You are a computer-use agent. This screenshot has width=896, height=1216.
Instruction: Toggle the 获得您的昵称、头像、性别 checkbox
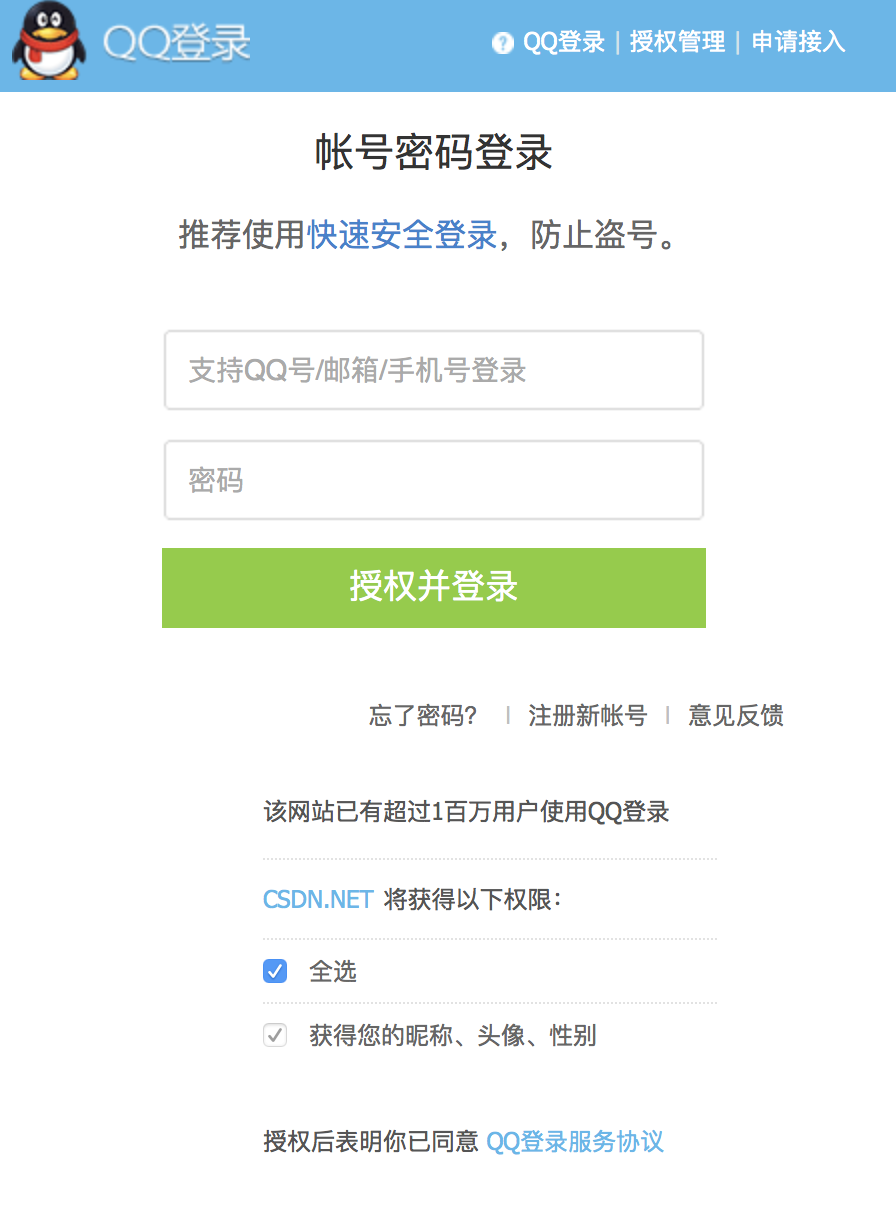(275, 1035)
